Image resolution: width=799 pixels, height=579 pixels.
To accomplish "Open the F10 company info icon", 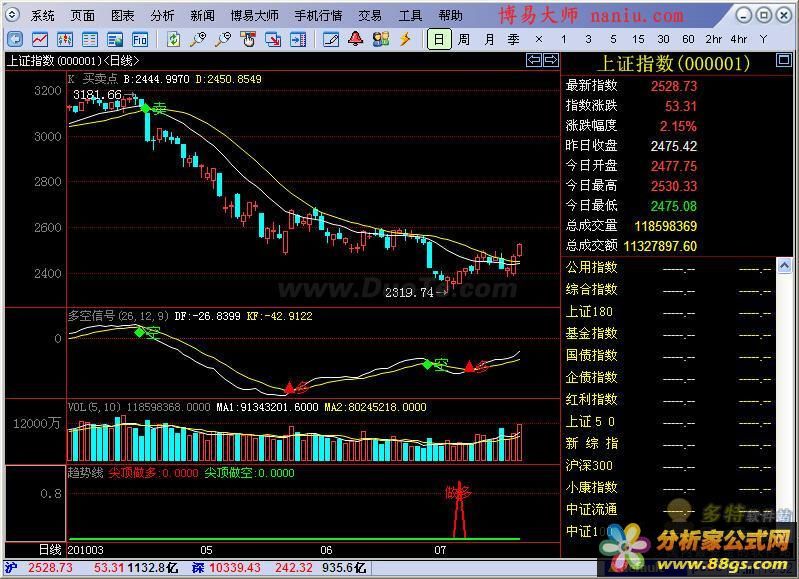I will (140, 39).
